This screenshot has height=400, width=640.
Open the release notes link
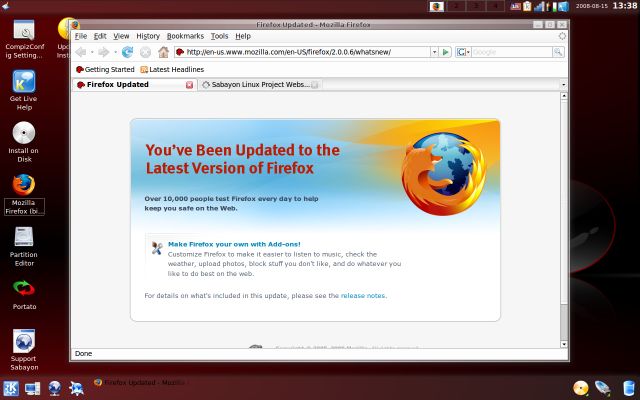(x=363, y=296)
